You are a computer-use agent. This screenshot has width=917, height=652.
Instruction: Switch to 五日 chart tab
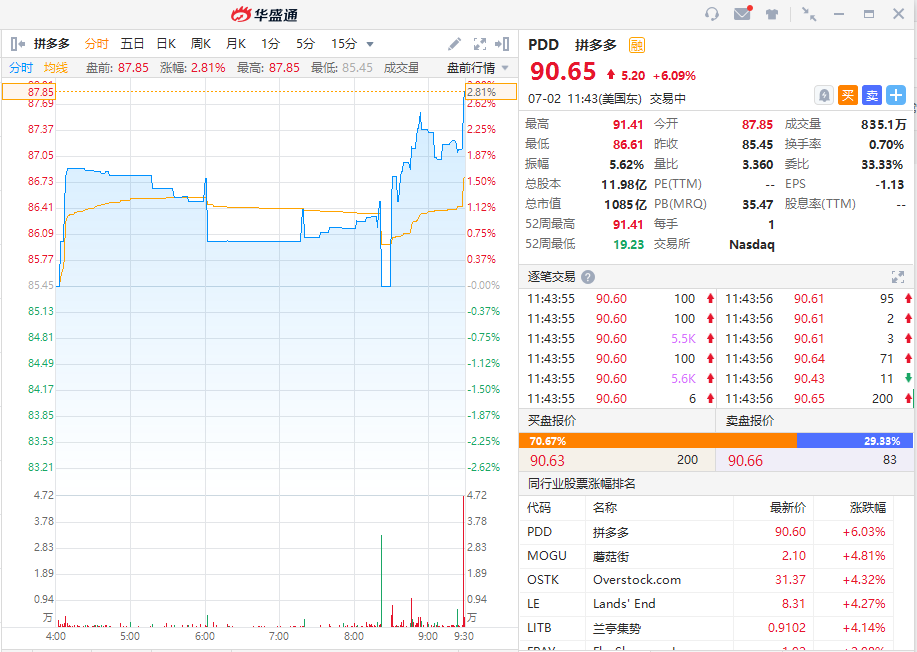[x=132, y=44]
